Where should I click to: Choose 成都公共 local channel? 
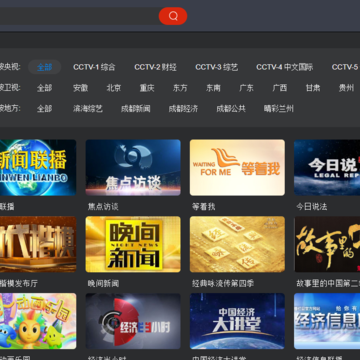[231, 109]
